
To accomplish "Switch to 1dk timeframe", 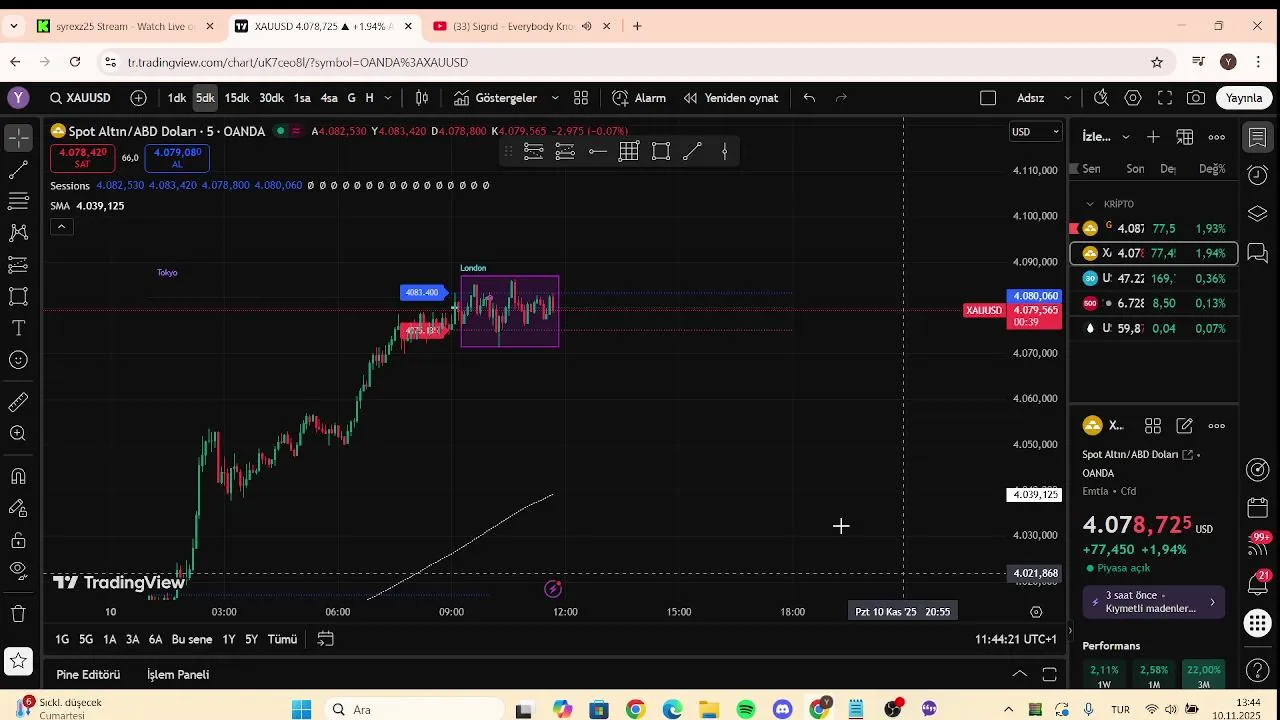I will coord(177,98).
